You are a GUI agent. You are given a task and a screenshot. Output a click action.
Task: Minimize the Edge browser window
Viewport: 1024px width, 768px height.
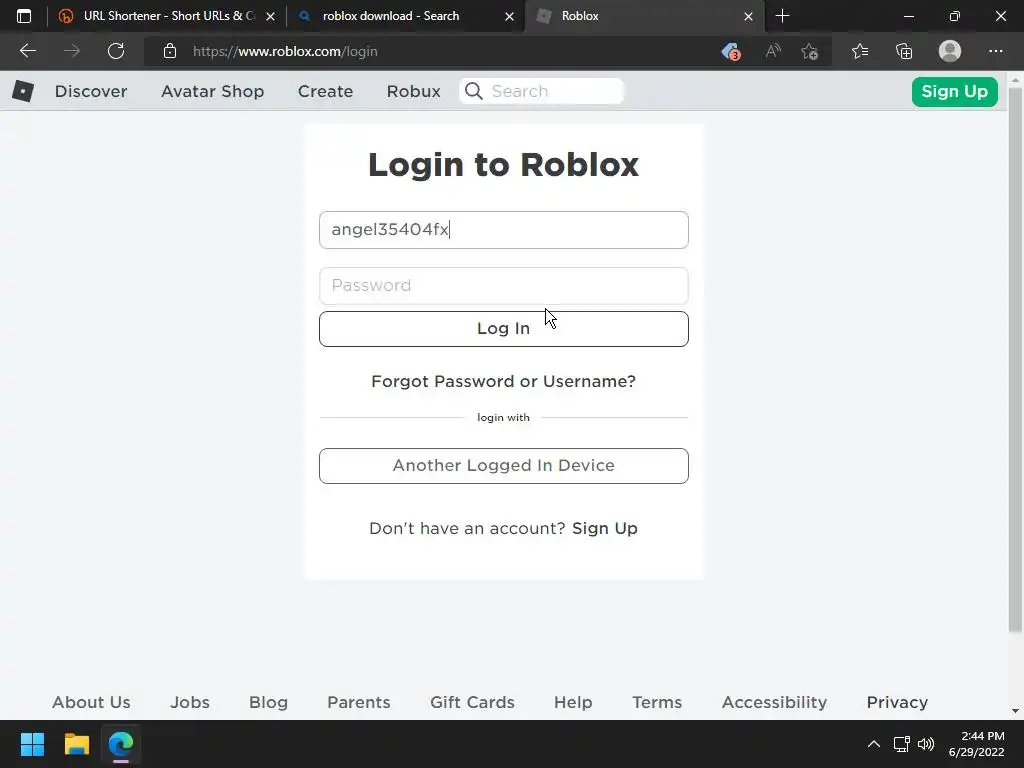[908, 16]
